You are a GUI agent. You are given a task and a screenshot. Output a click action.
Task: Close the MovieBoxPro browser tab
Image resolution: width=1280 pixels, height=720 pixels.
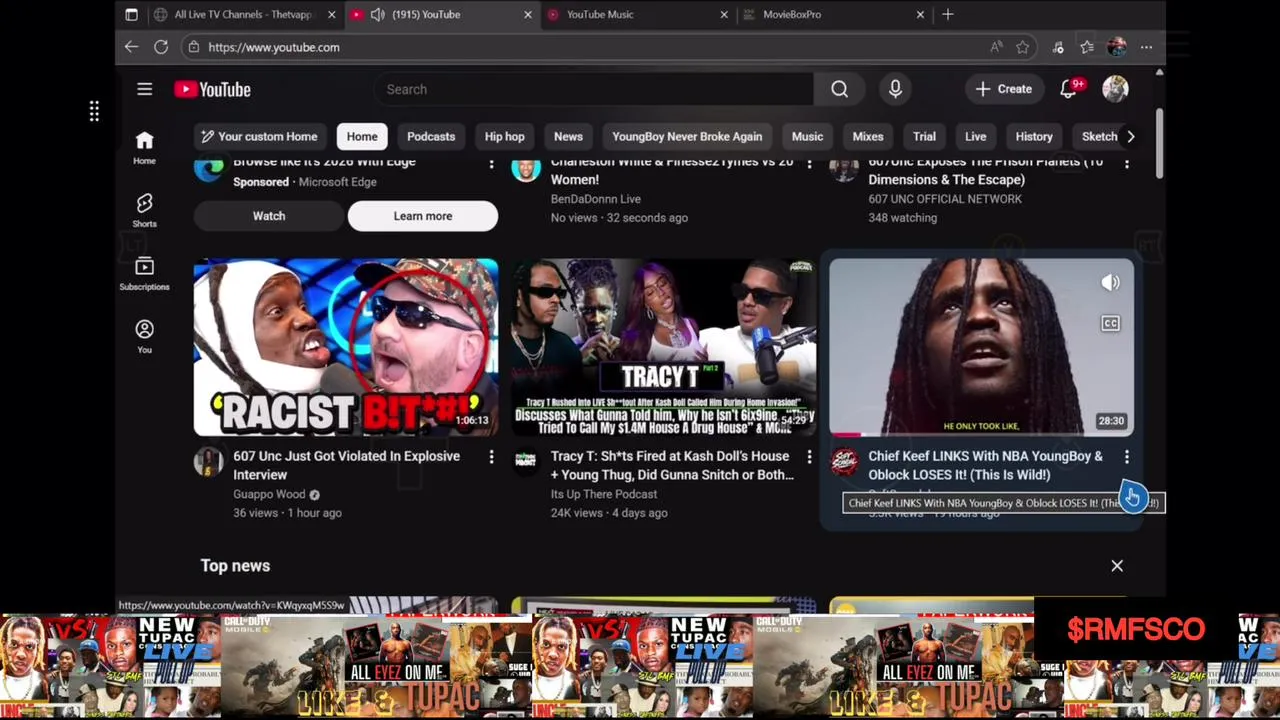coord(920,14)
